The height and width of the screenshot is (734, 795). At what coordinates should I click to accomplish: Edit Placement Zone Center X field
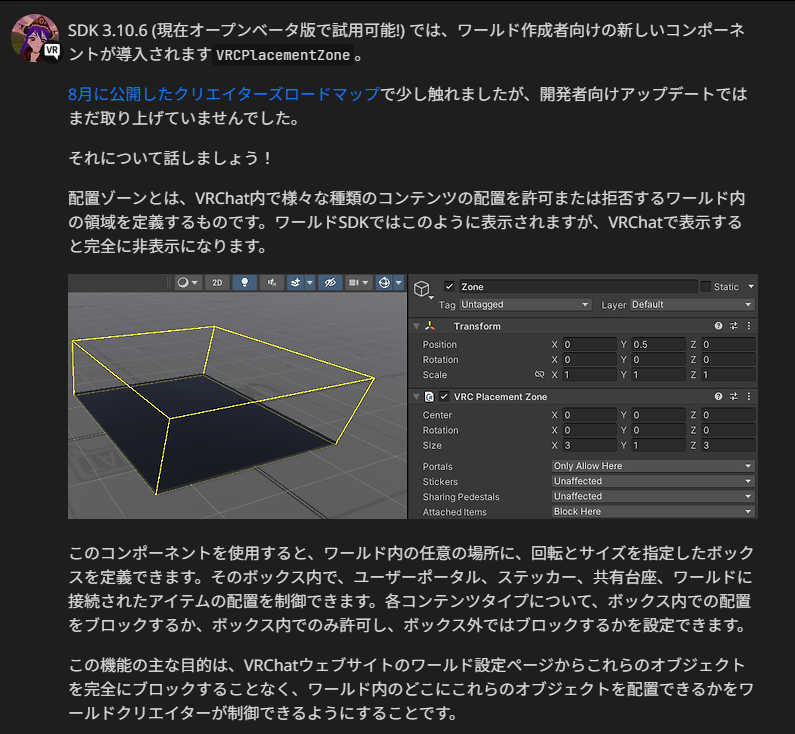(x=589, y=415)
